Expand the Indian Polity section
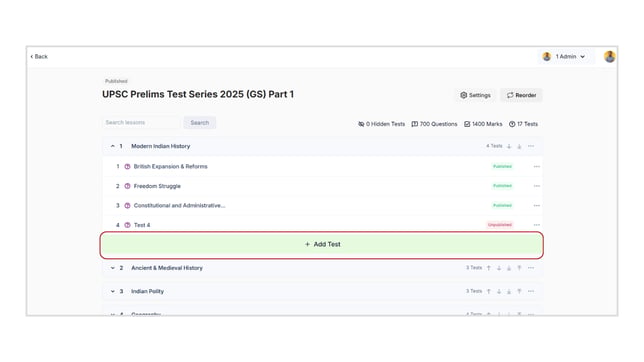 tap(113, 291)
